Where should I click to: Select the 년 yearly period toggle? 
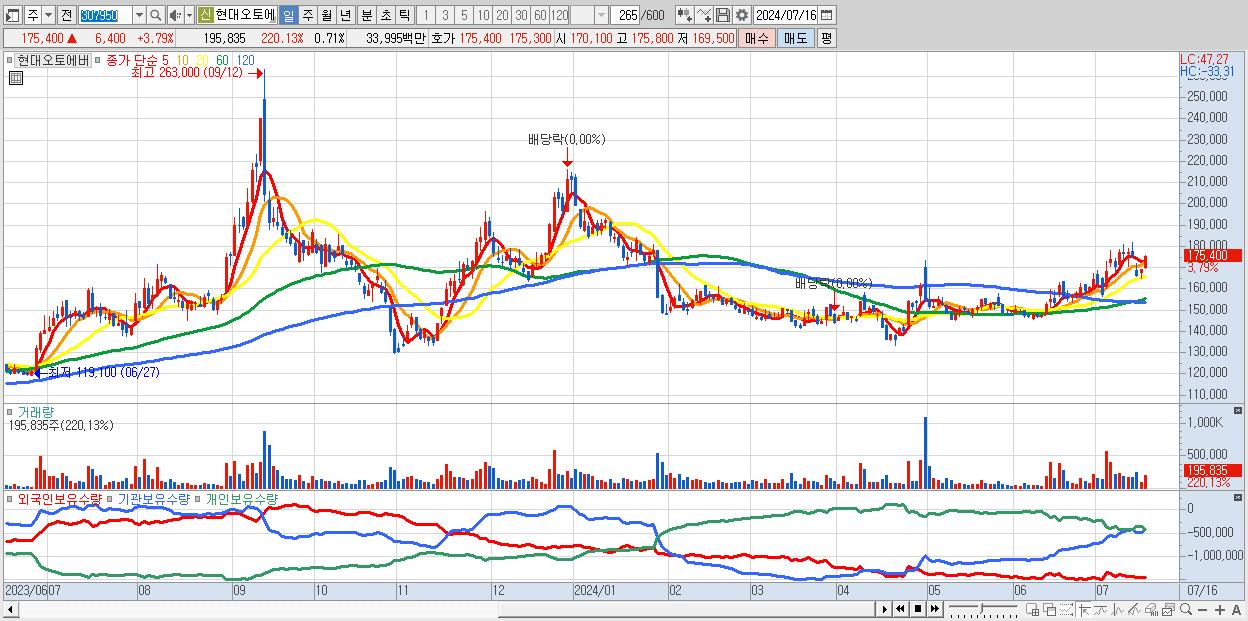345,15
